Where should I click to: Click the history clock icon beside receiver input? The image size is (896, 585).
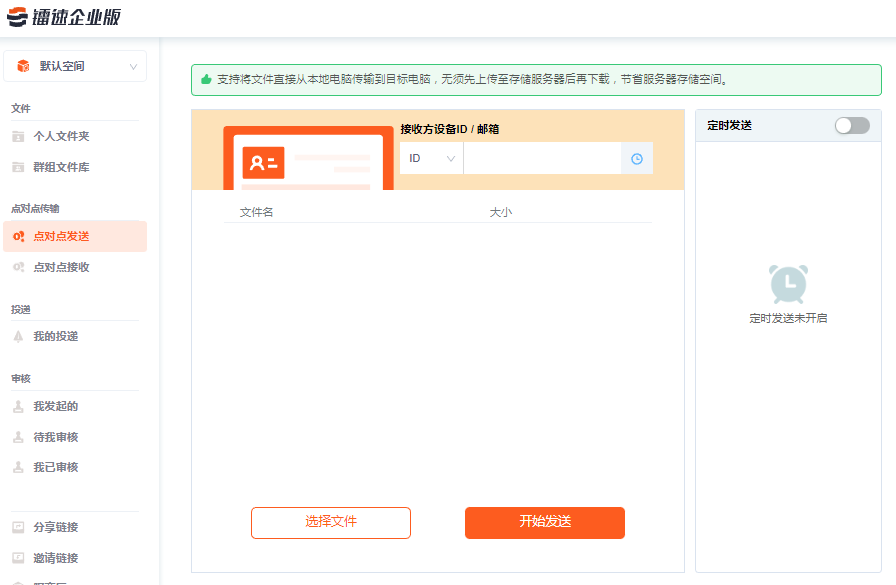(x=636, y=159)
